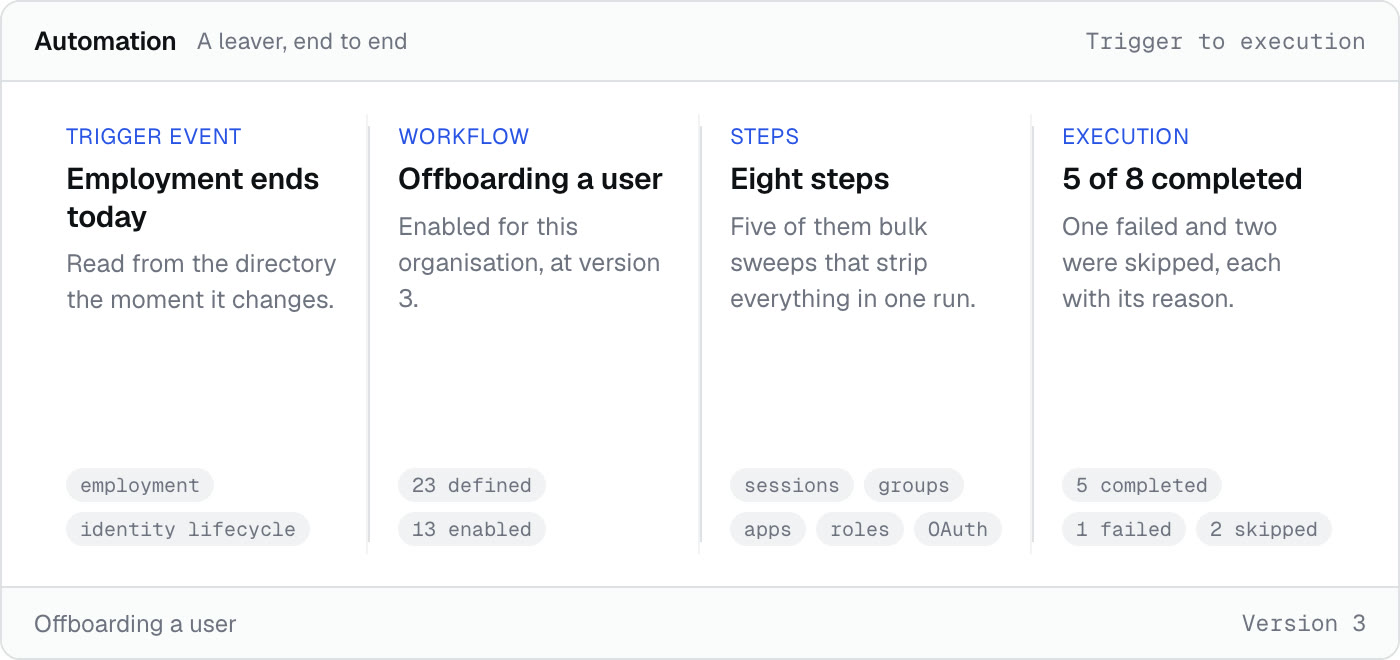This screenshot has width=1400, height=660.
Task: Click the 'sessions' step tag
Action: point(792,485)
